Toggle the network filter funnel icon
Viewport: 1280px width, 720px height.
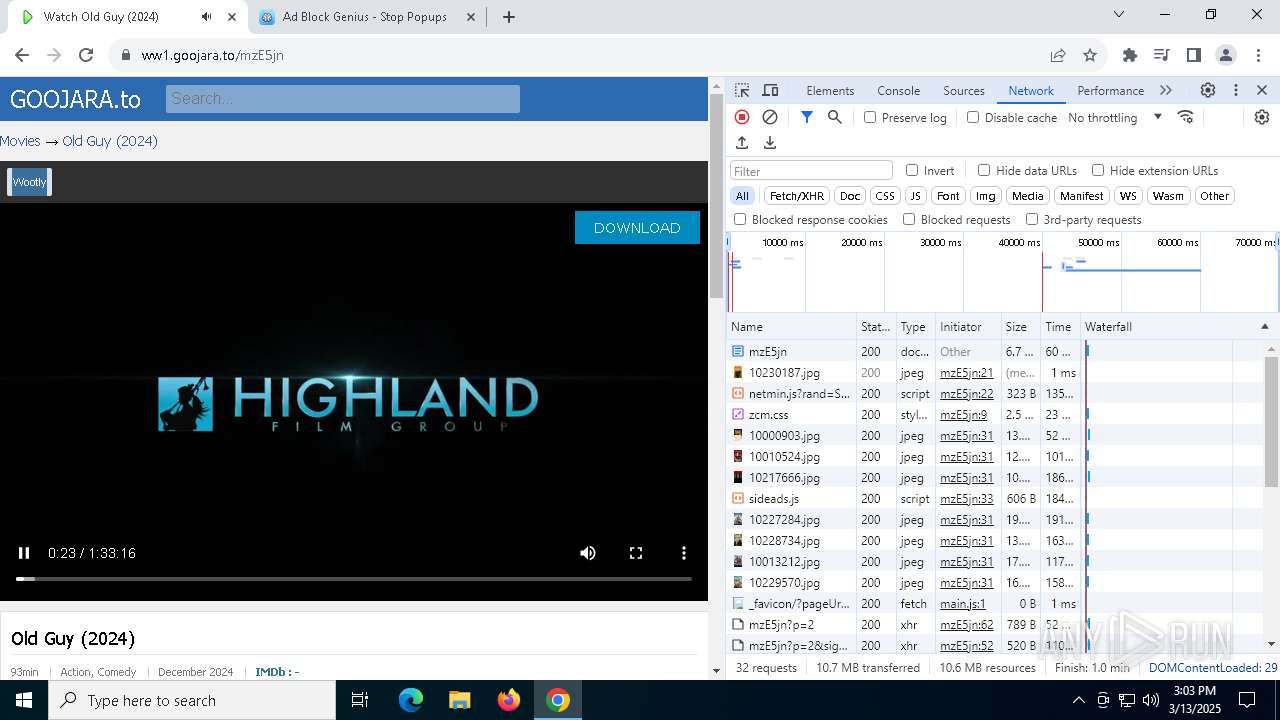pyautogui.click(x=807, y=117)
